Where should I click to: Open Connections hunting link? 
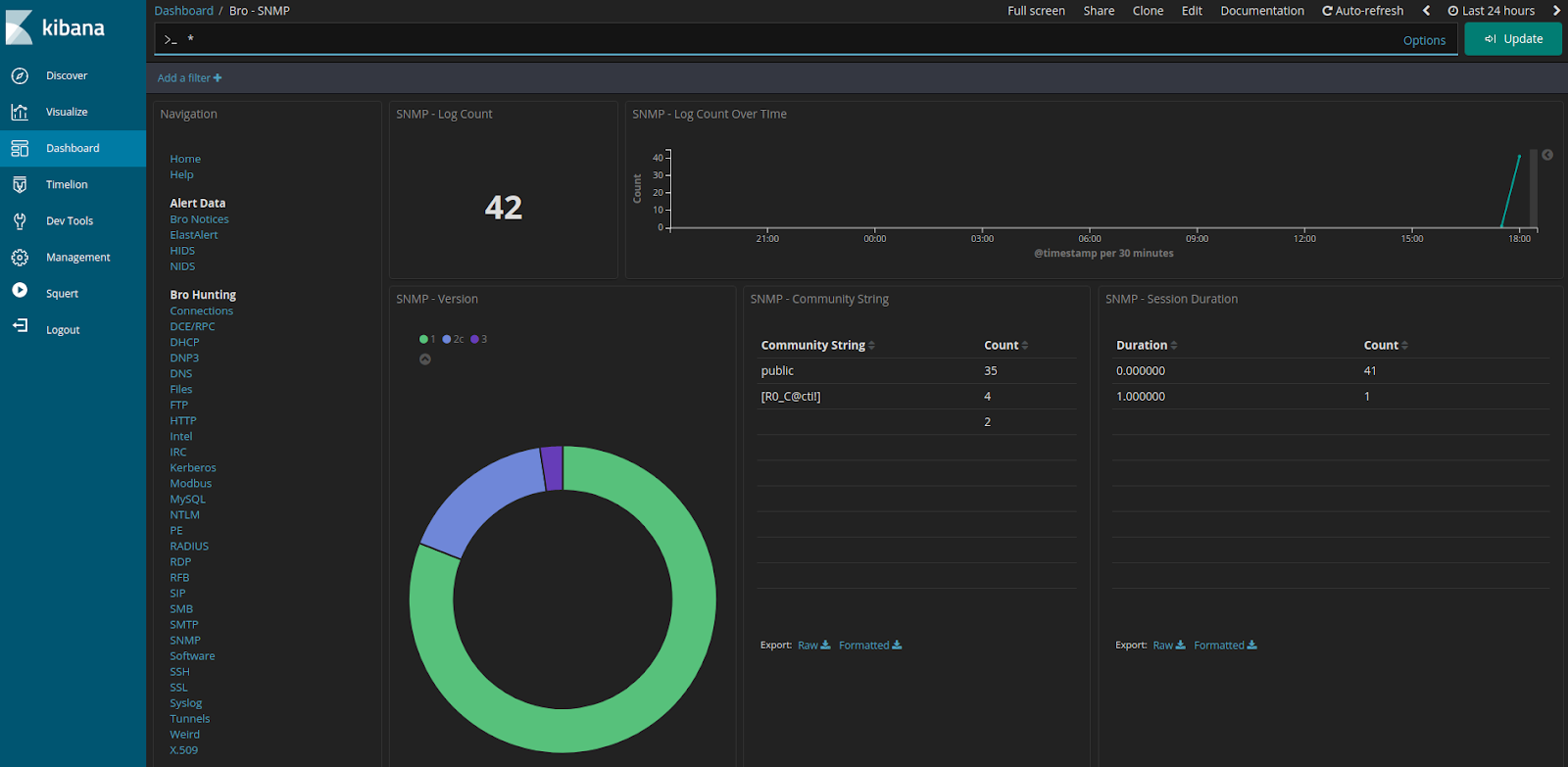(202, 312)
